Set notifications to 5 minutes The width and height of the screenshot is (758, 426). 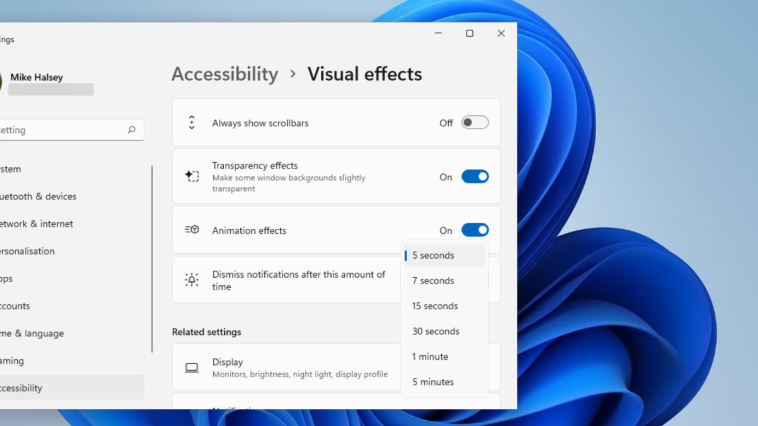click(x=444, y=382)
